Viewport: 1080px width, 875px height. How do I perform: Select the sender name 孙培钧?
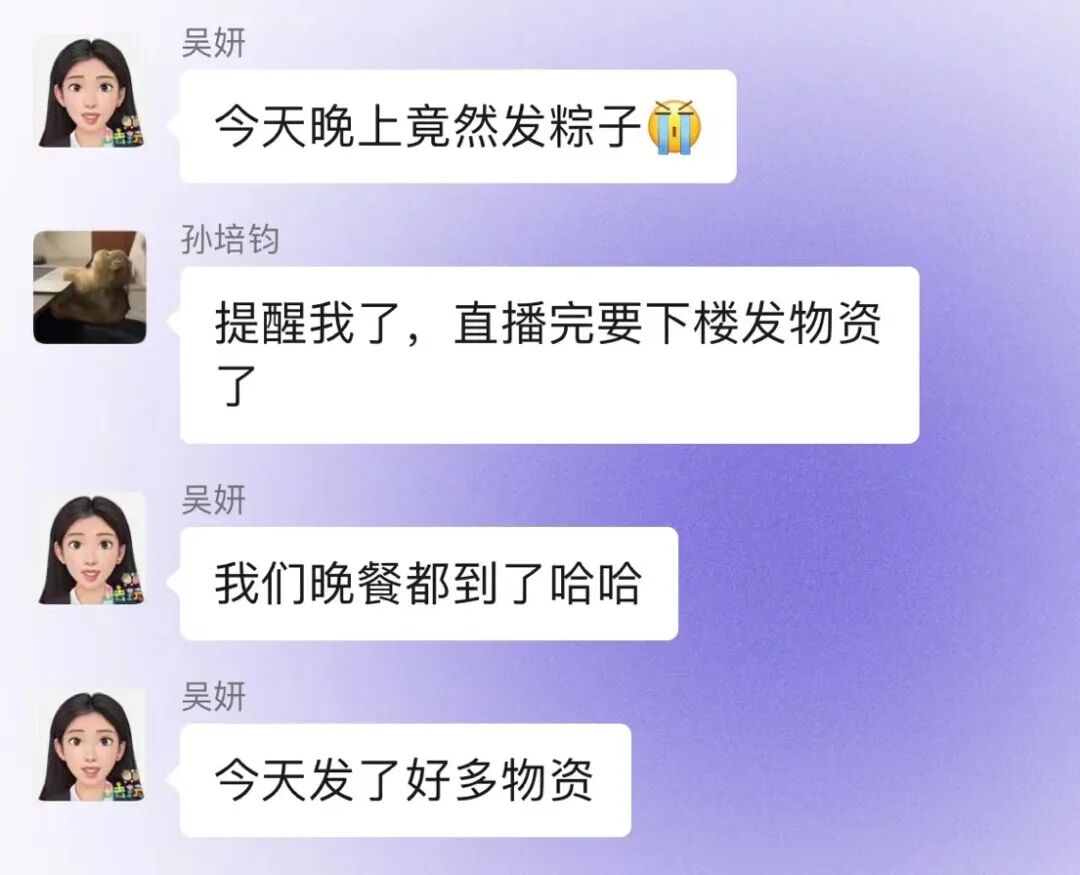pyautogui.click(x=230, y=239)
